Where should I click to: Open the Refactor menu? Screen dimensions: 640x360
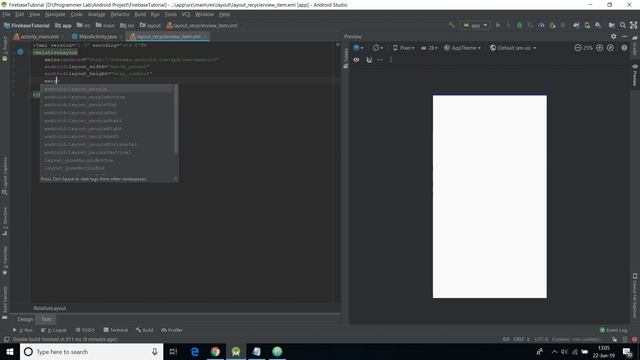pyautogui.click(x=120, y=14)
